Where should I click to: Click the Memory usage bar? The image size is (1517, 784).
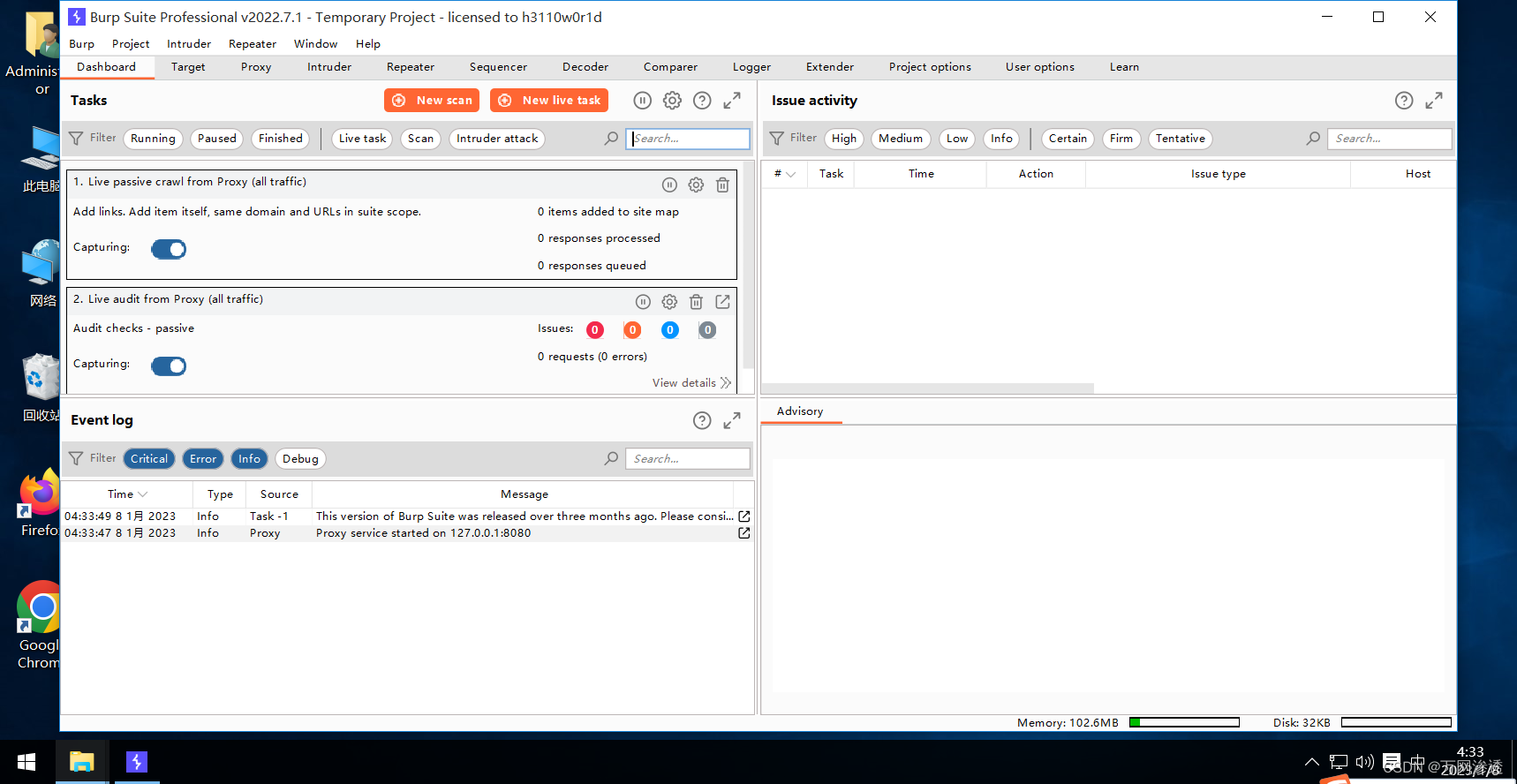(x=1184, y=723)
